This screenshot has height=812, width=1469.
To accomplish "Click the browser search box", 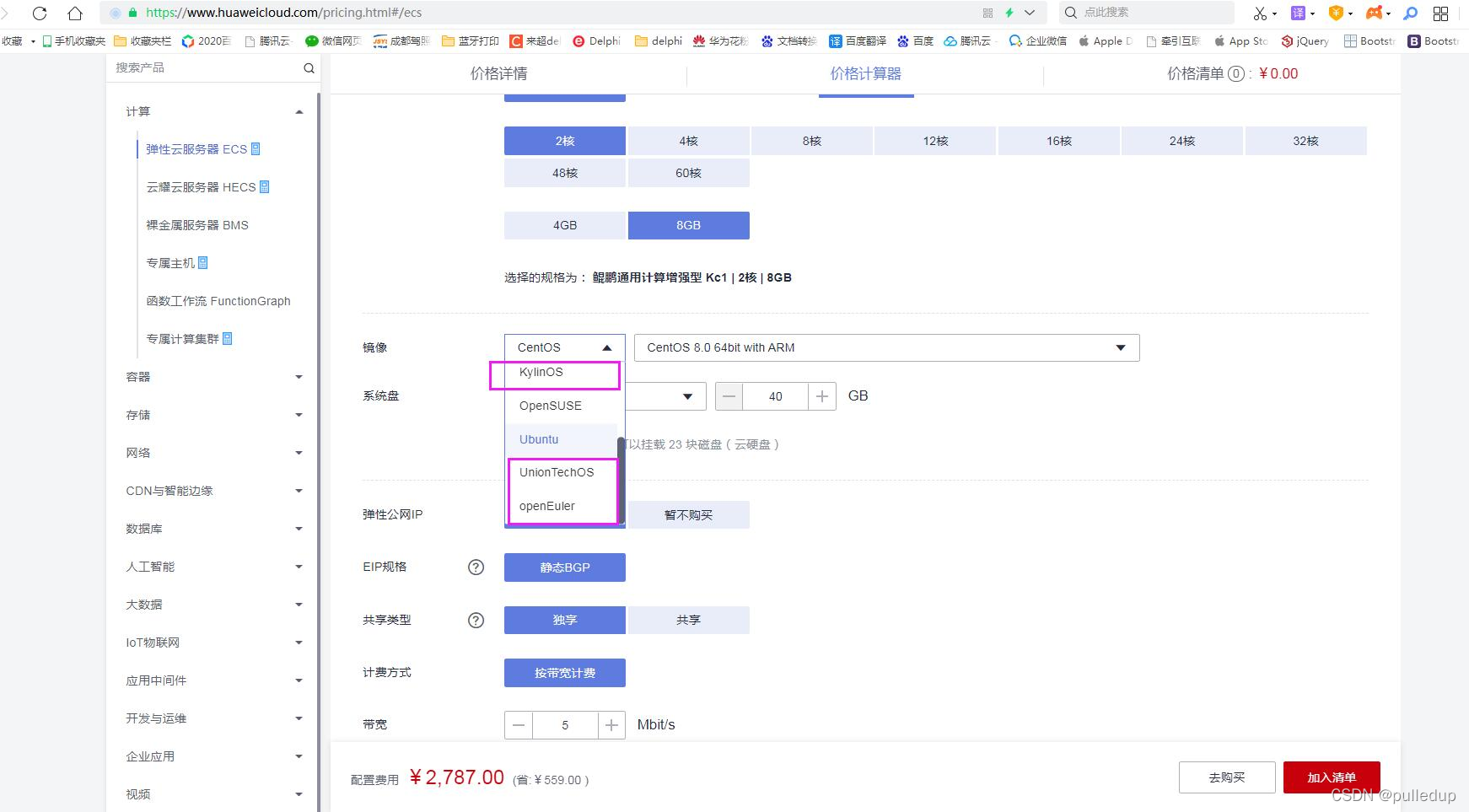I will pyautogui.click(x=1147, y=13).
